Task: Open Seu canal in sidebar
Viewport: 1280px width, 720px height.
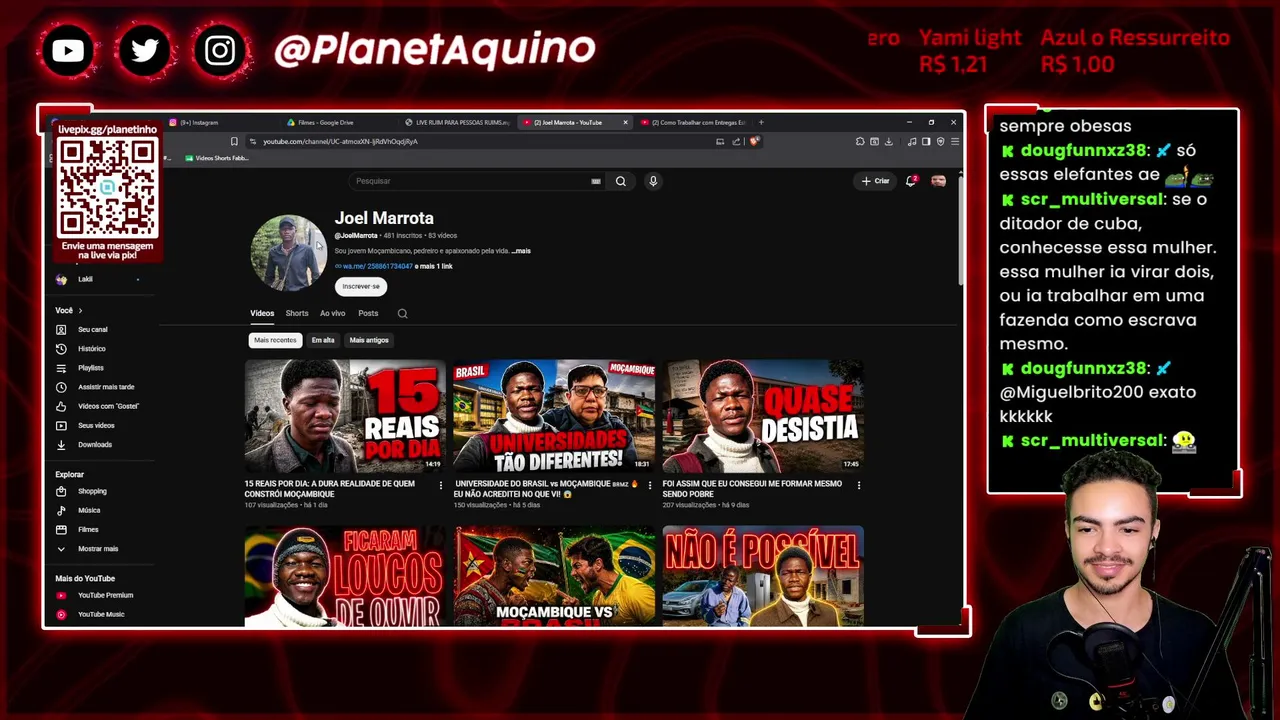Action: coord(93,330)
